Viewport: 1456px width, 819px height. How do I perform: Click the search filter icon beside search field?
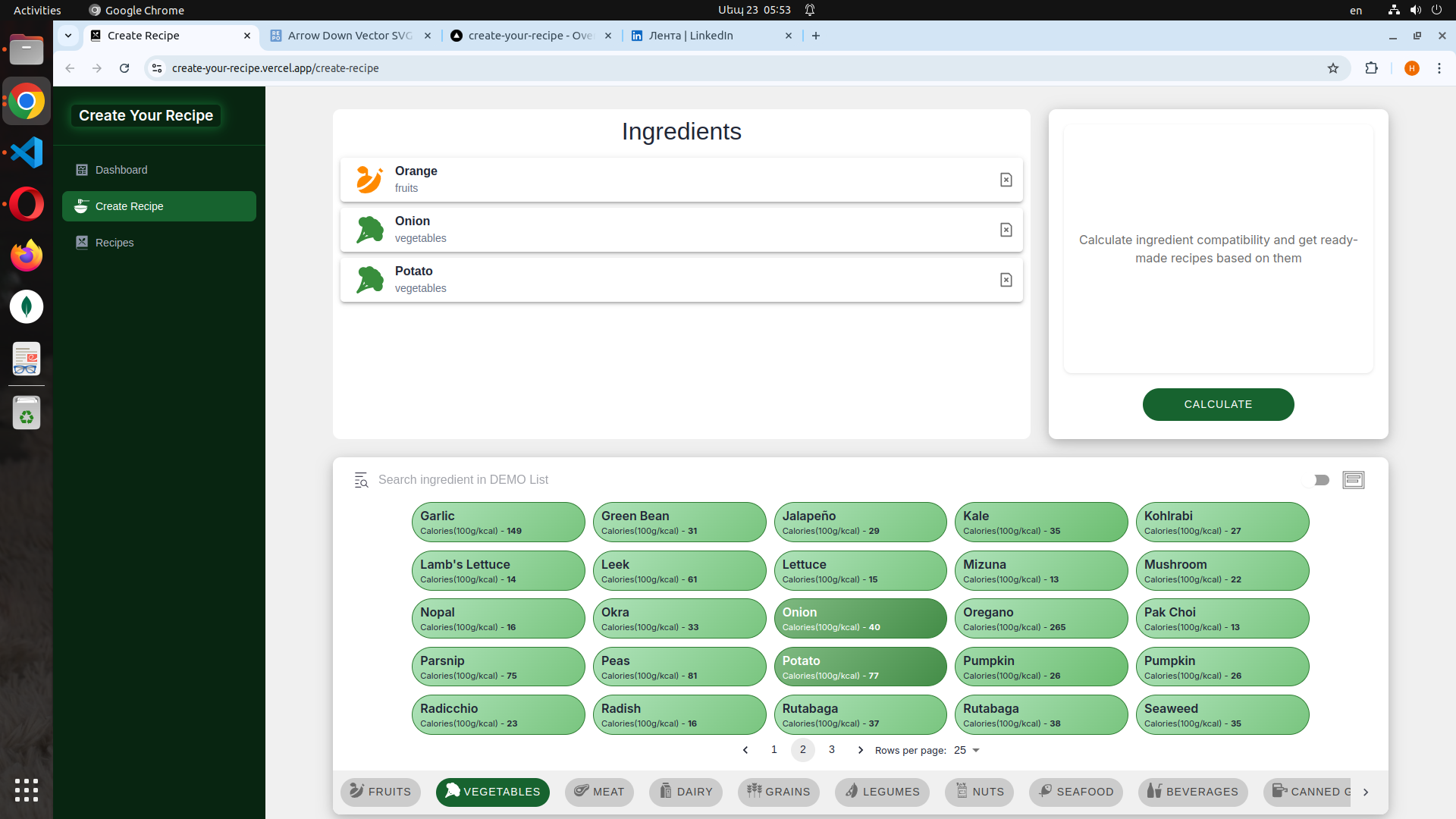click(x=361, y=480)
